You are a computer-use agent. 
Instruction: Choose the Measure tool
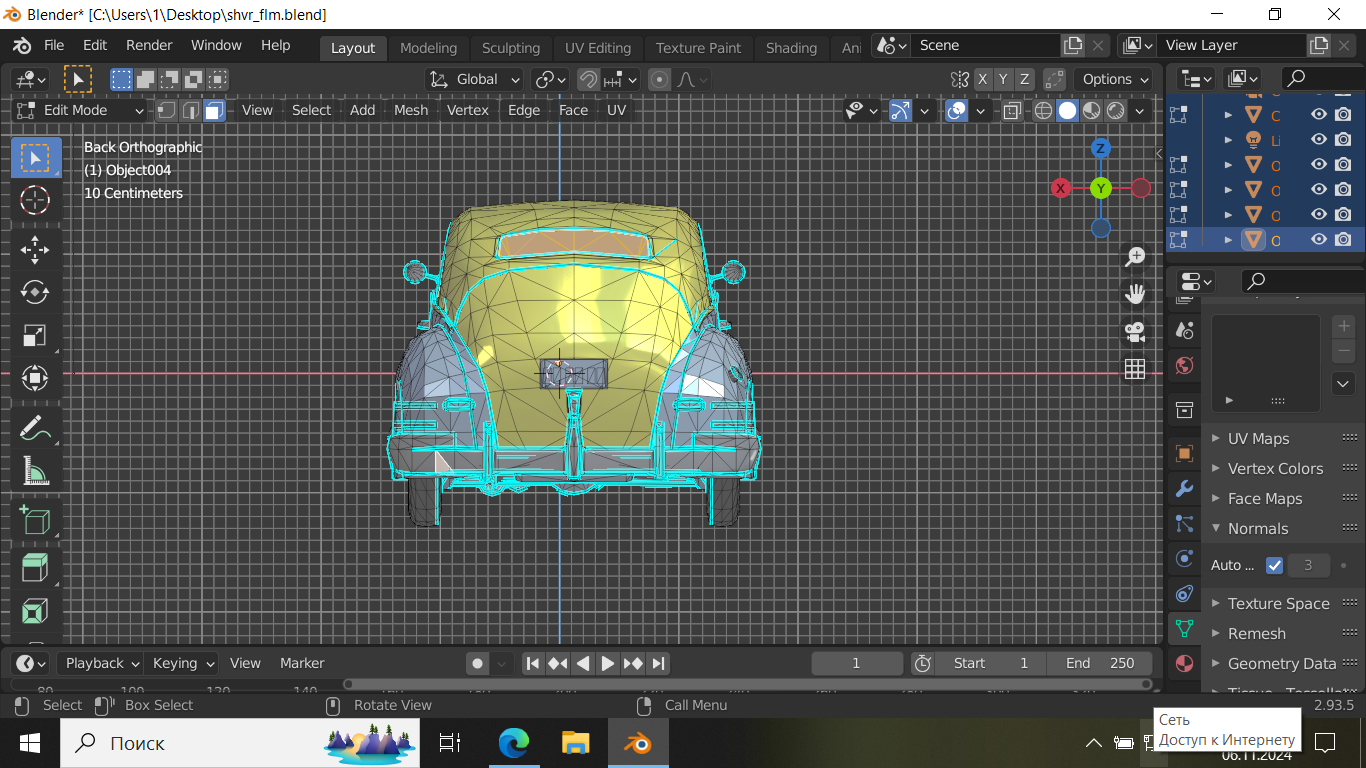(x=35, y=470)
